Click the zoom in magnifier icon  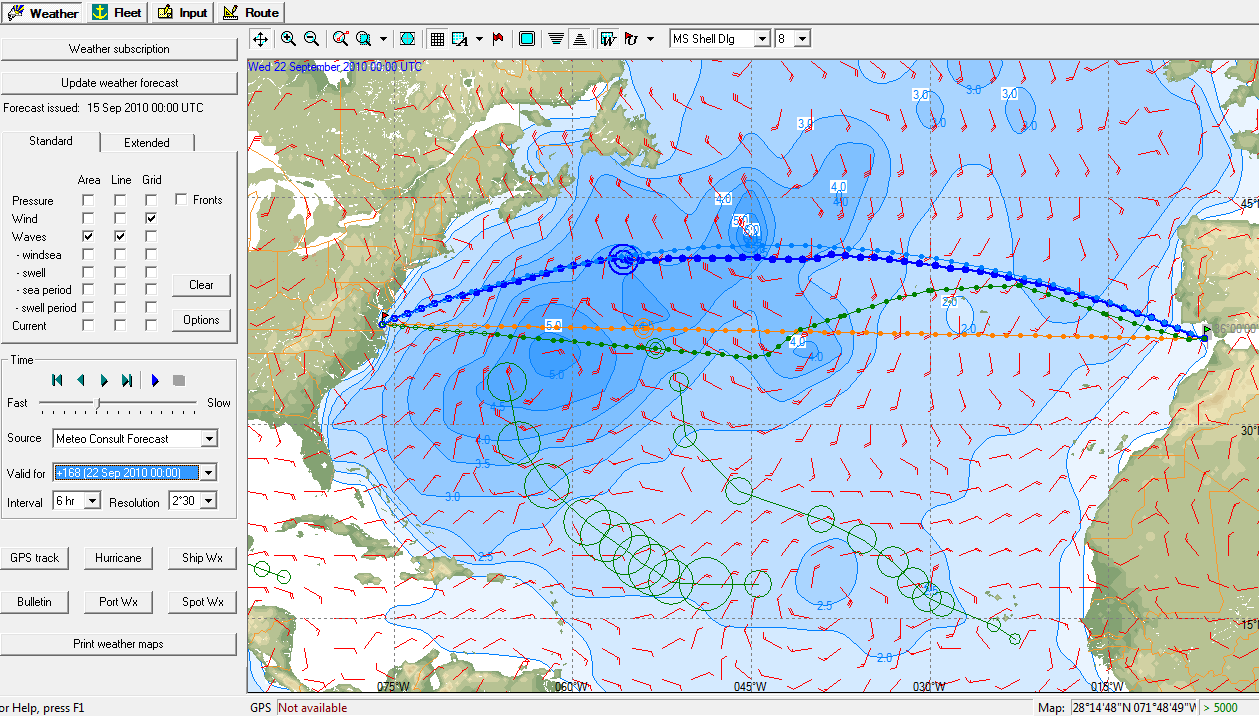288,39
